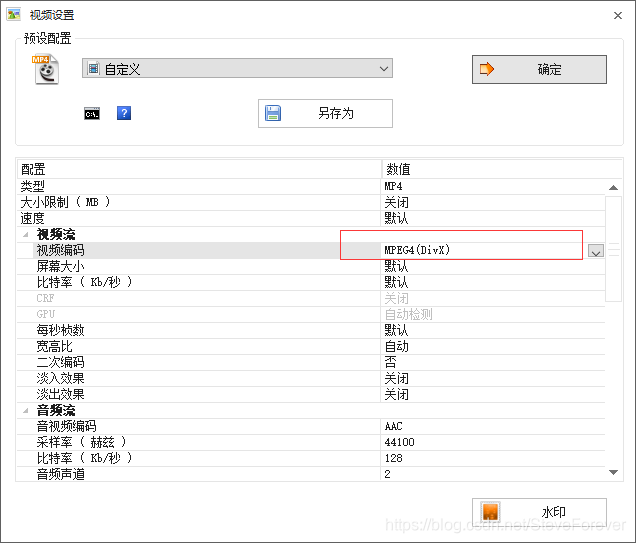Select the 宽高比 row
The width and height of the screenshot is (636, 543).
(x=311, y=346)
